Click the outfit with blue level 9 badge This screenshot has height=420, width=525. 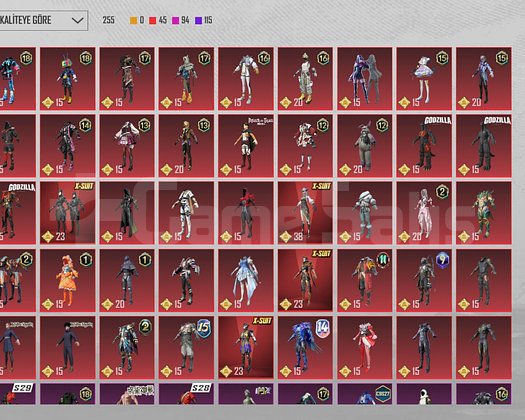point(424,280)
